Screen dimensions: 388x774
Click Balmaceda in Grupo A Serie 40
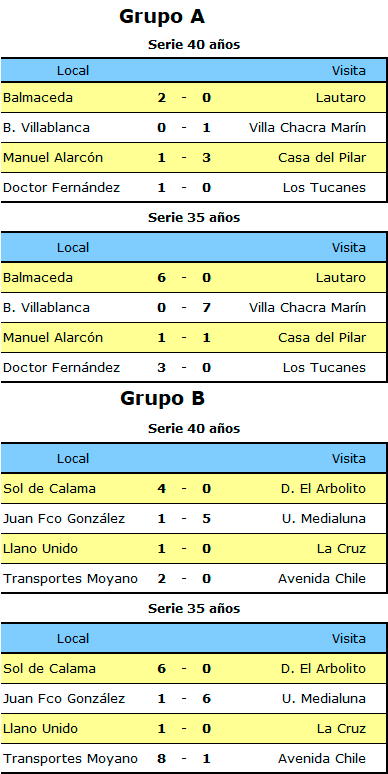click(x=38, y=98)
